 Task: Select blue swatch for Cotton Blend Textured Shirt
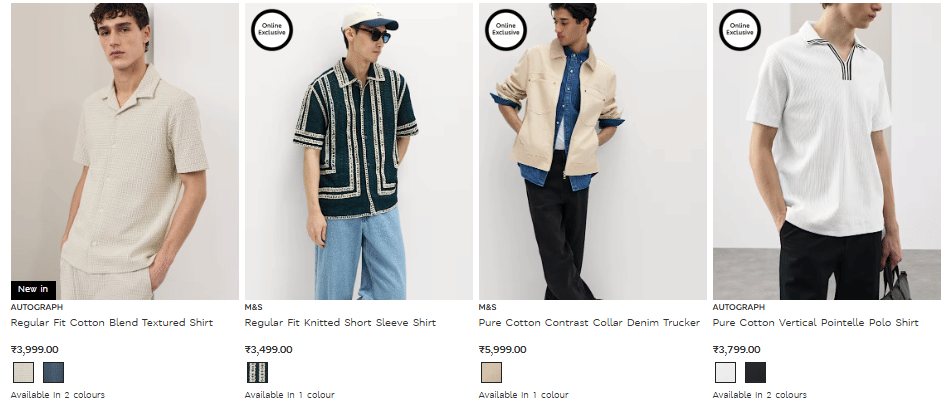click(x=53, y=372)
